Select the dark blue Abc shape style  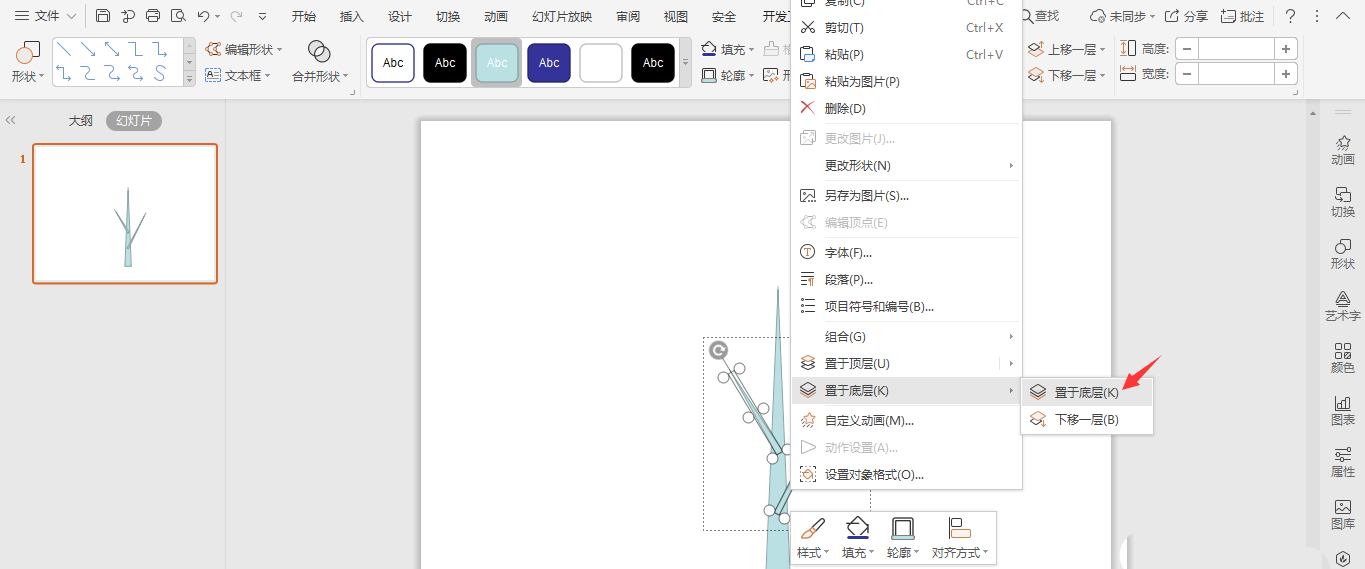pyautogui.click(x=549, y=63)
